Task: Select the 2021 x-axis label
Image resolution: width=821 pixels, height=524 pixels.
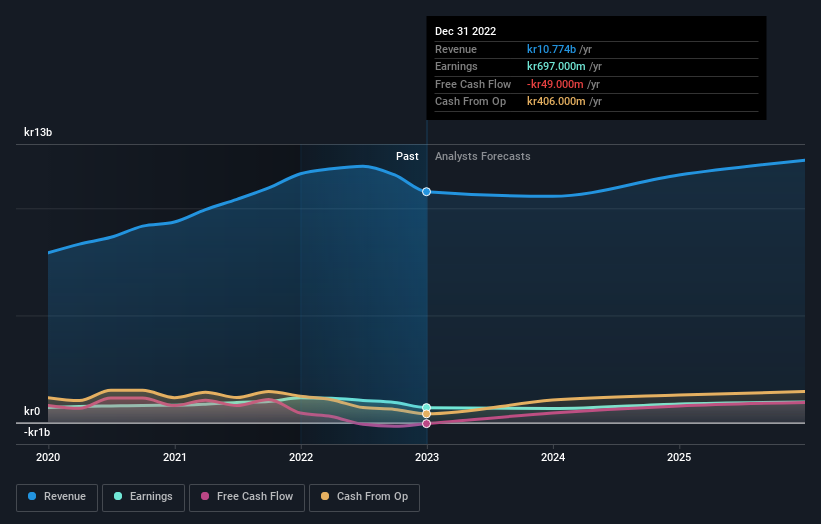Action: coord(174,457)
